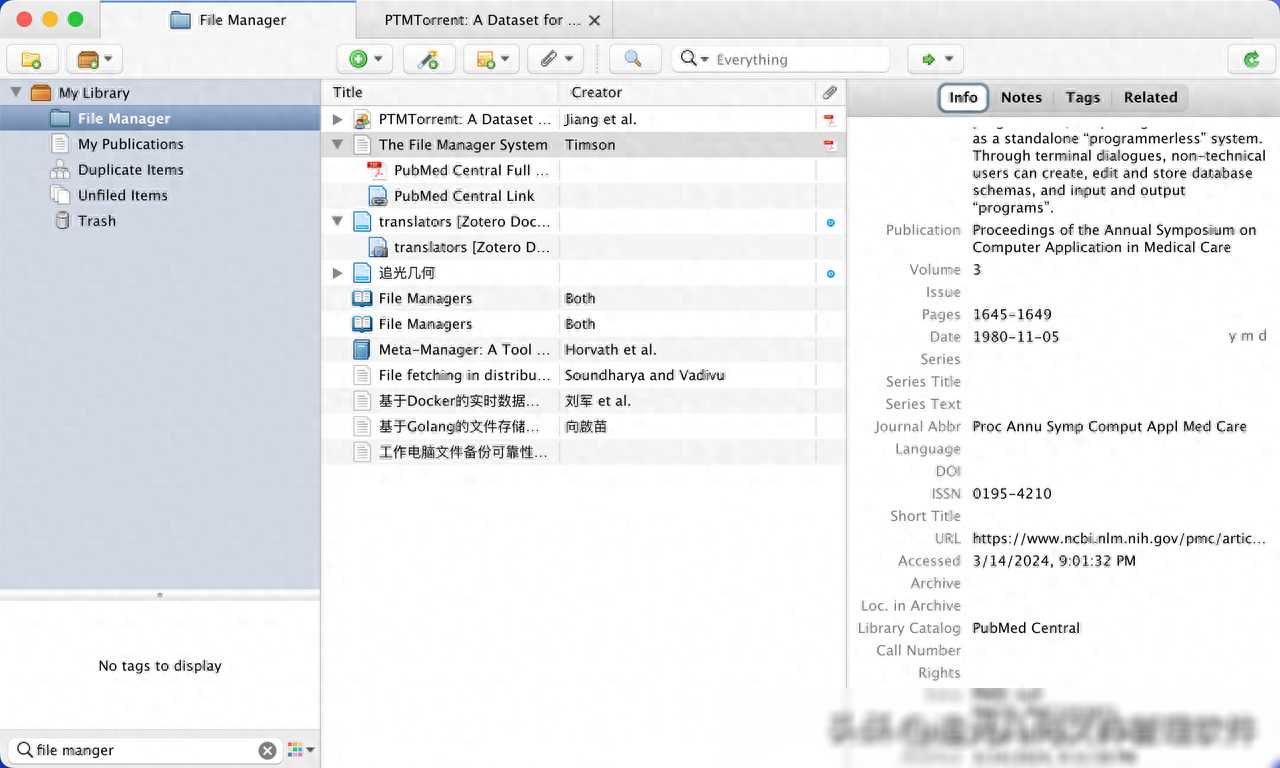1280x768 pixels.
Task: Click the Library Catalog PubMed Central value
Action: 1026,628
